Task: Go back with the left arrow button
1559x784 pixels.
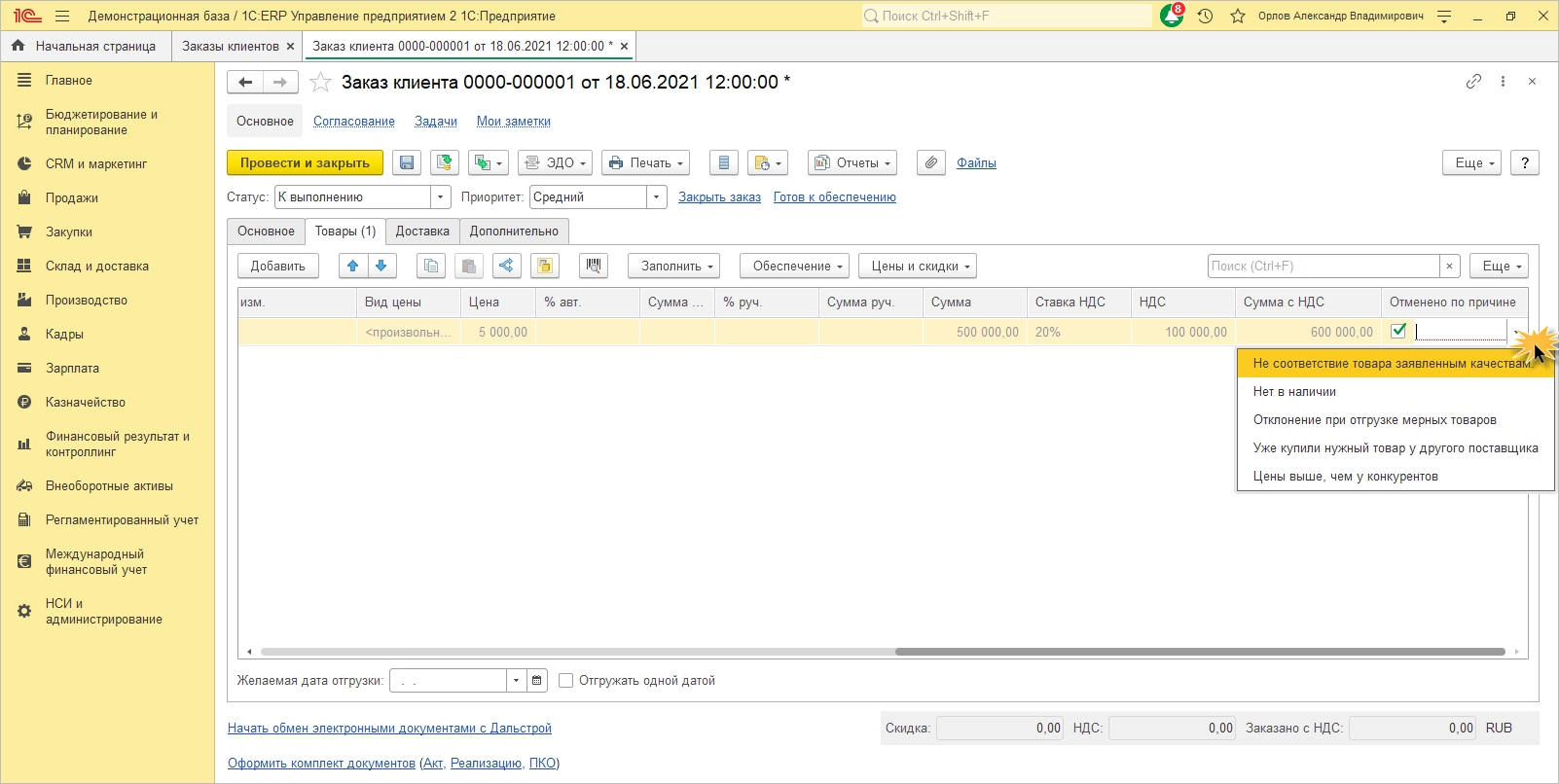Action: [x=245, y=83]
